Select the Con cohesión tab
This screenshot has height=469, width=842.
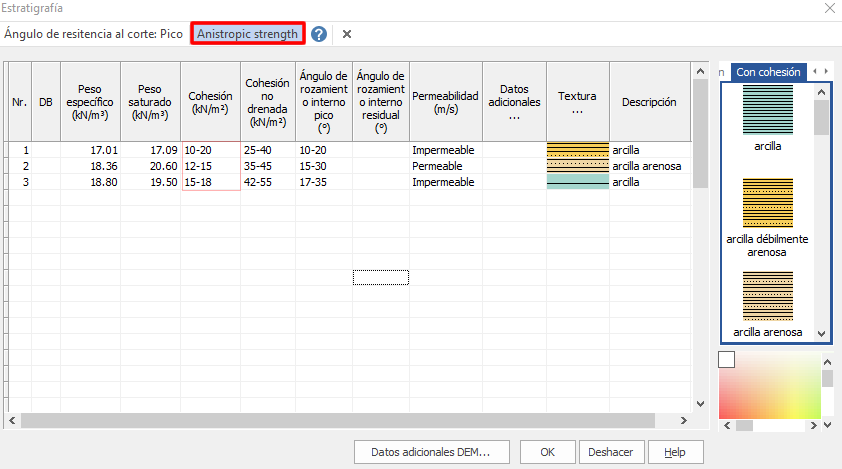point(768,72)
